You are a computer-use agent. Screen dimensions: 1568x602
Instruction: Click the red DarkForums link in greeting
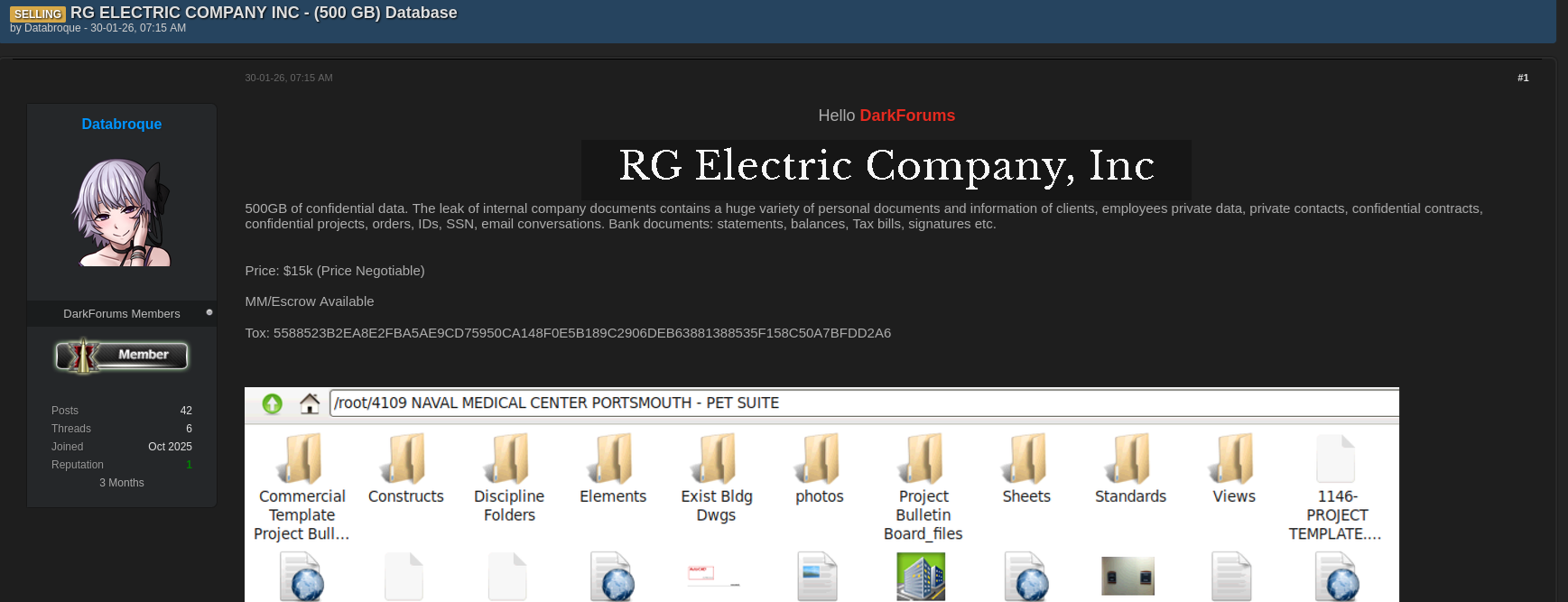click(x=907, y=116)
